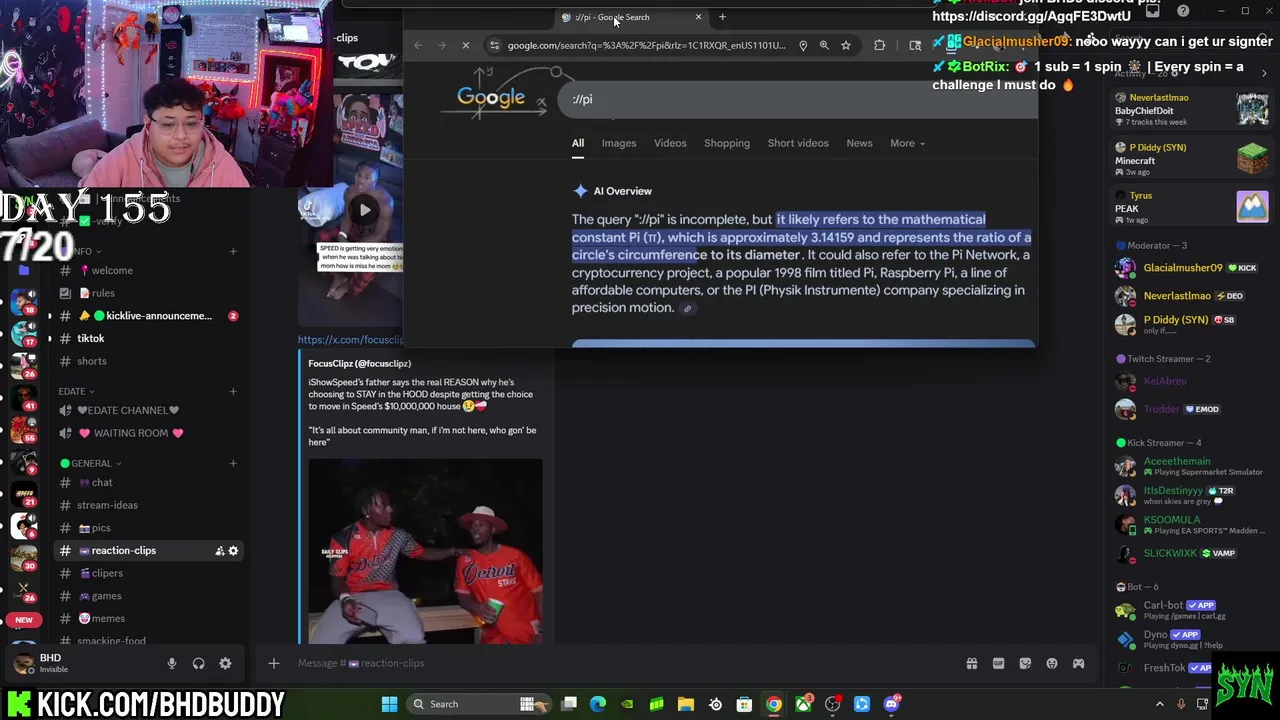1280x720 pixels.
Task: Deafen audio with the headphones icon
Action: (198, 663)
